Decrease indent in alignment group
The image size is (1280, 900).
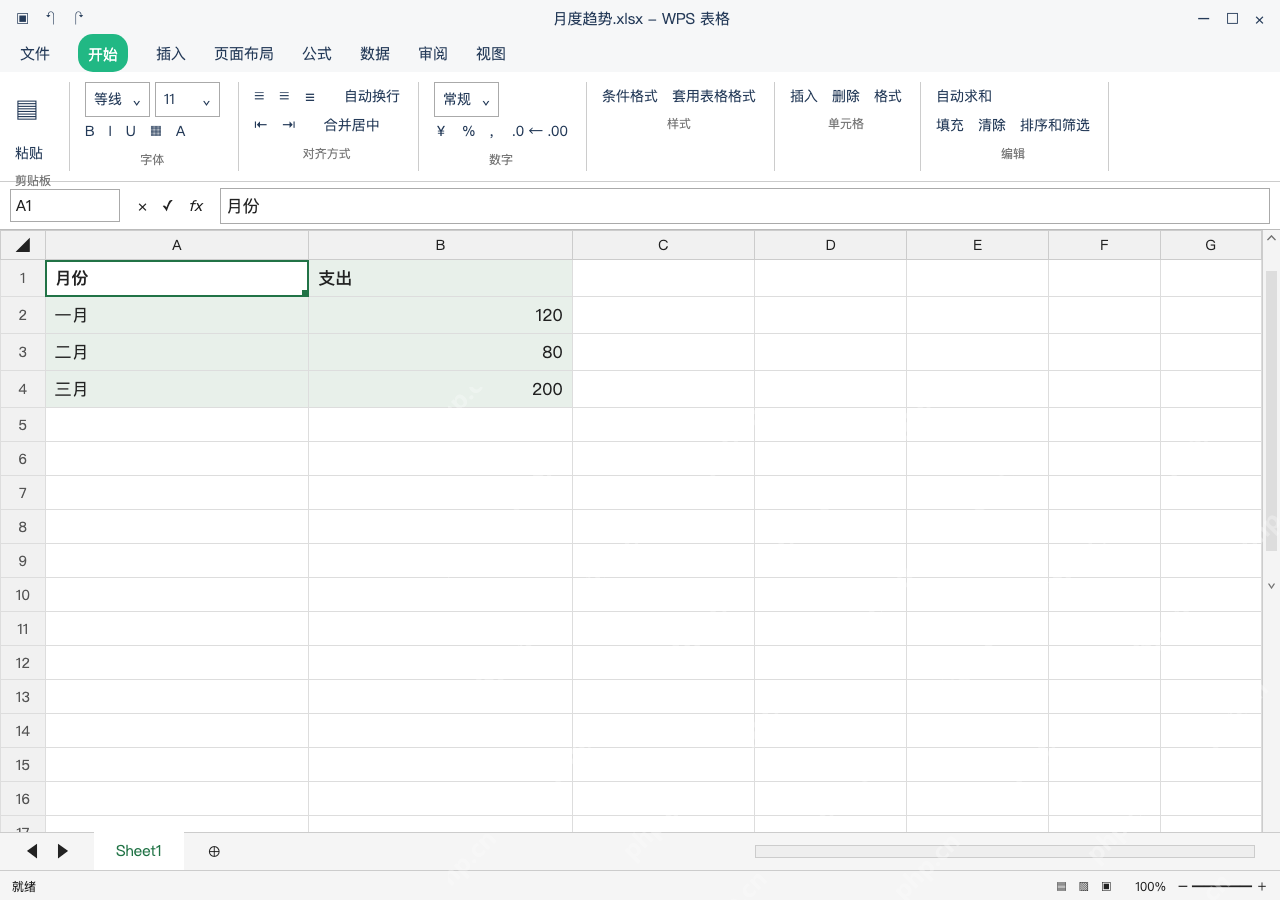point(261,125)
